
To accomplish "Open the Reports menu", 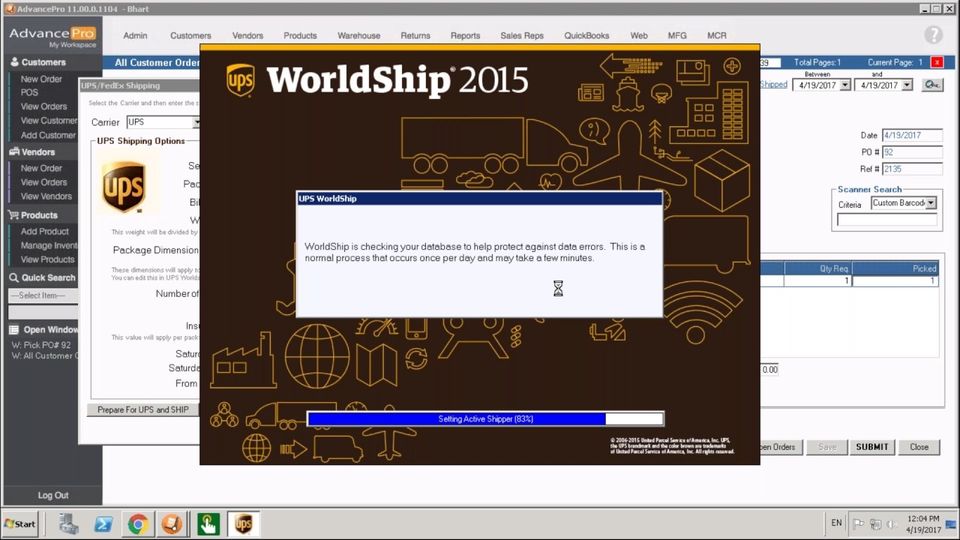I will click(465, 36).
